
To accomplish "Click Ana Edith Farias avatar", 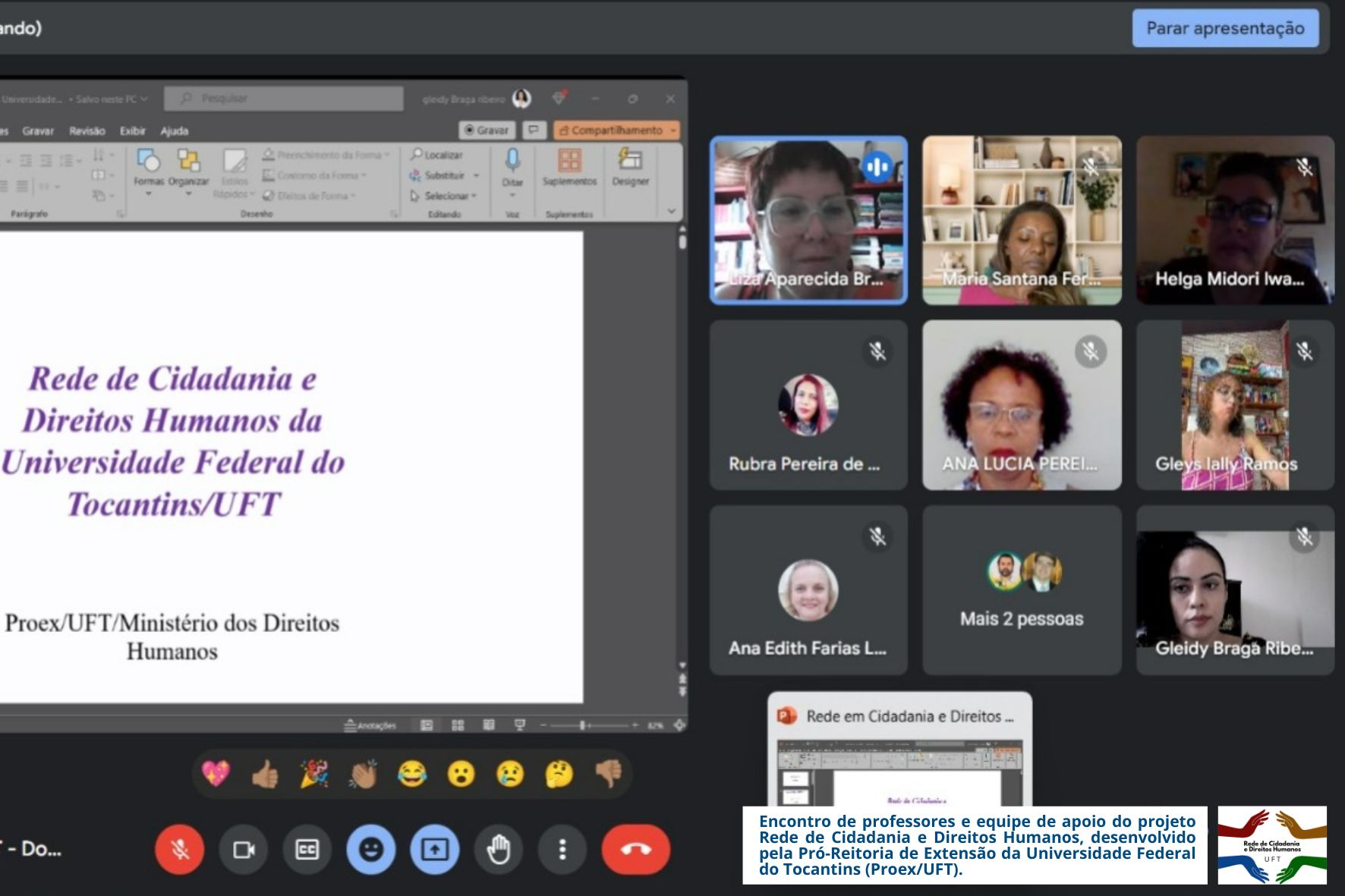I will pyautogui.click(x=808, y=589).
